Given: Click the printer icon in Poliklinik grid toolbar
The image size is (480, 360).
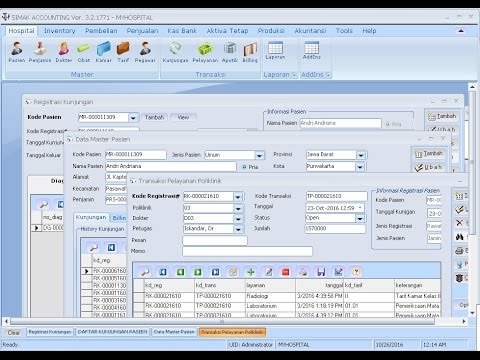Looking at the screenshot, I should [303, 272].
